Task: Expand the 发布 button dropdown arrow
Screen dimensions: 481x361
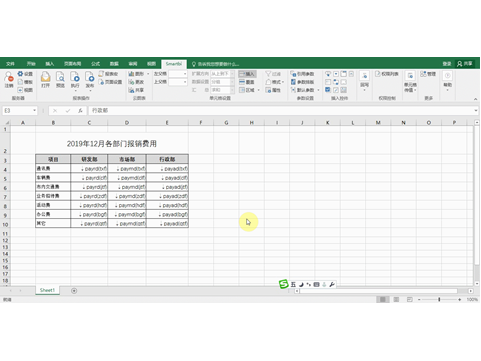Action: pyautogui.click(x=90, y=91)
